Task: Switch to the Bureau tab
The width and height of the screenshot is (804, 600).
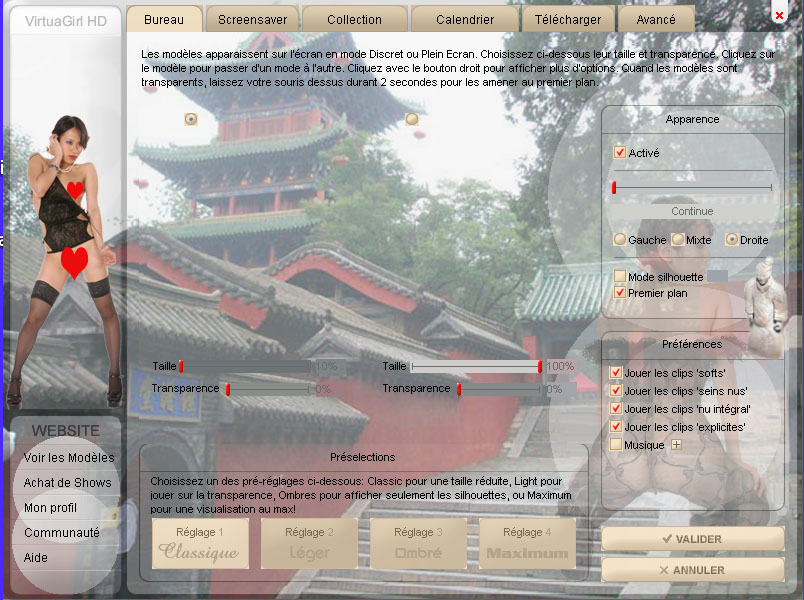Action: pyautogui.click(x=164, y=19)
